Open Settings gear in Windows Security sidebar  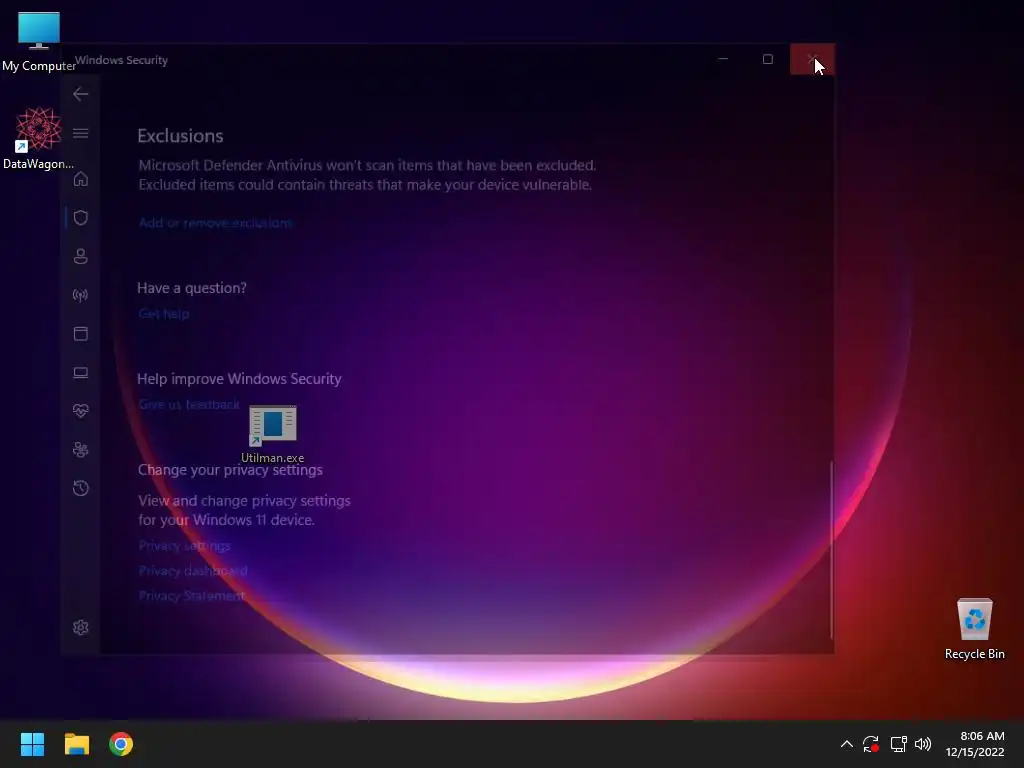click(x=80, y=628)
